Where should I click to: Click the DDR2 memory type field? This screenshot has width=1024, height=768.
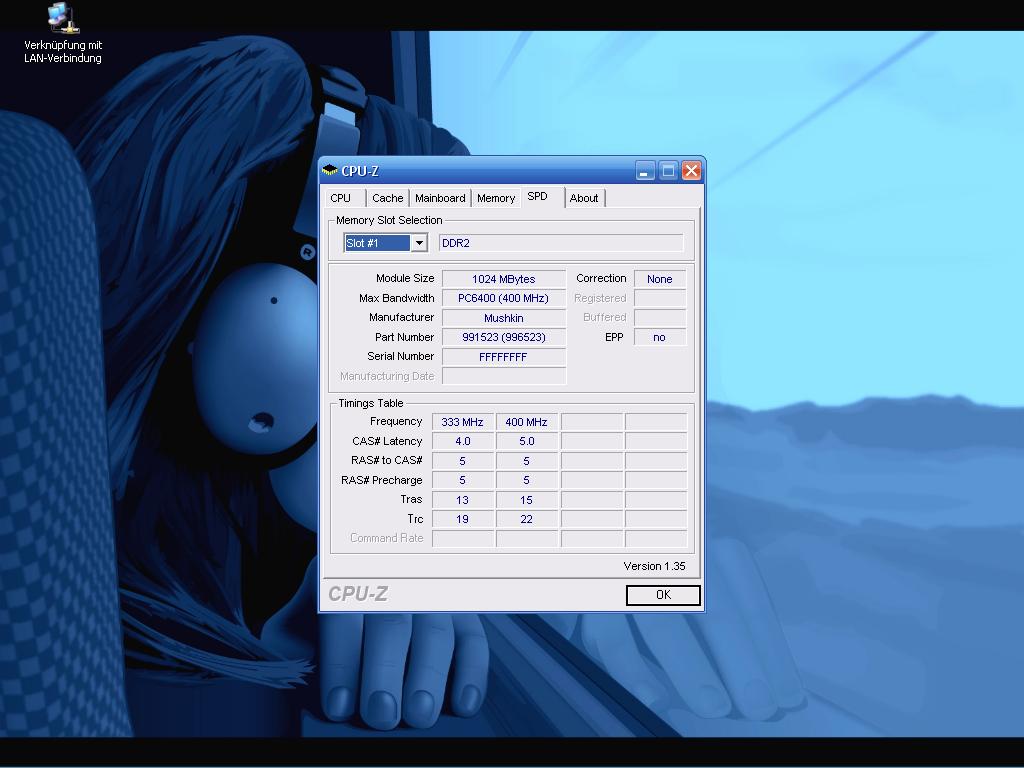click(x=561, y=243)
